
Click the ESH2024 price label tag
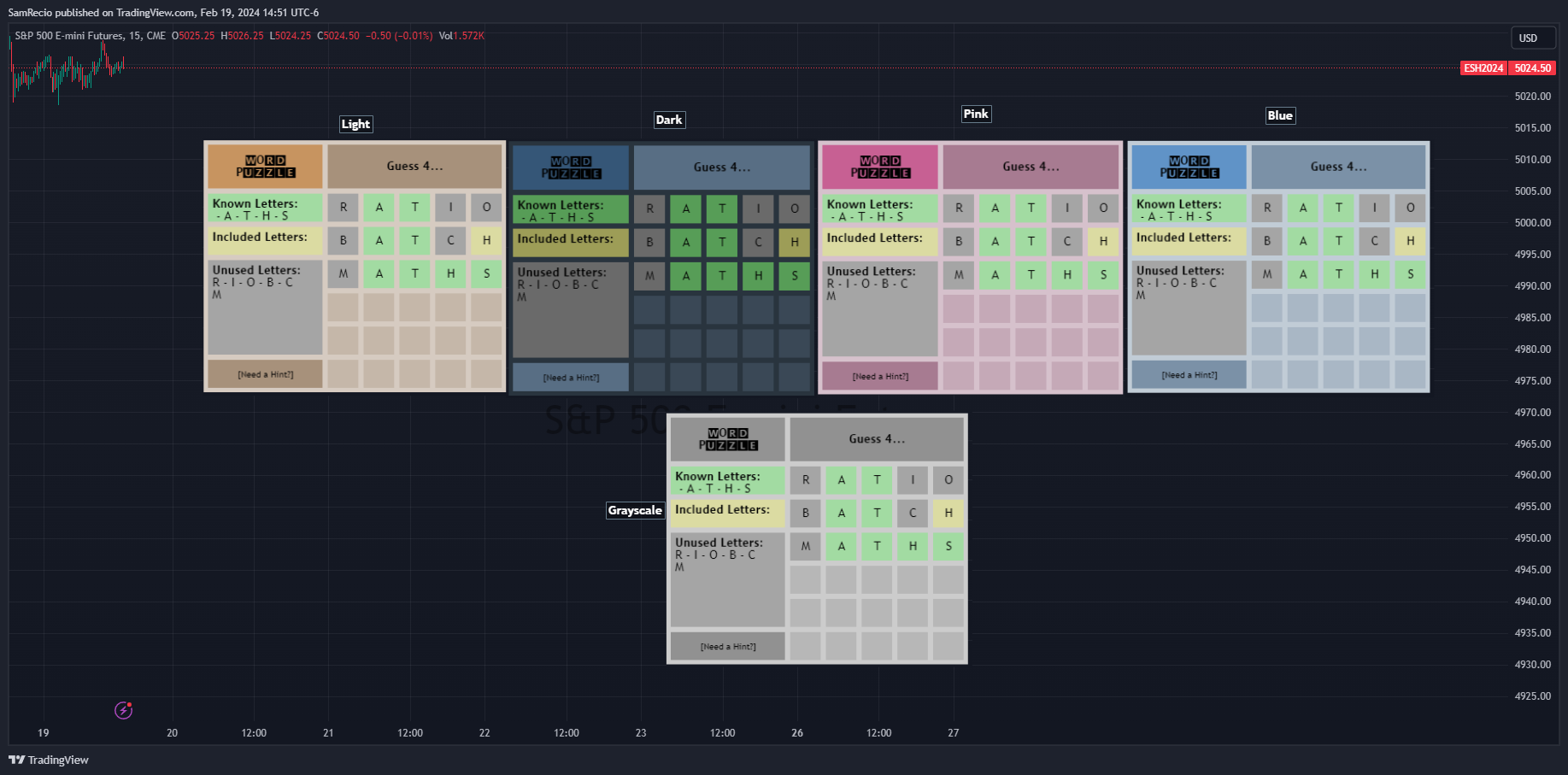click(x=1483, y=68)
